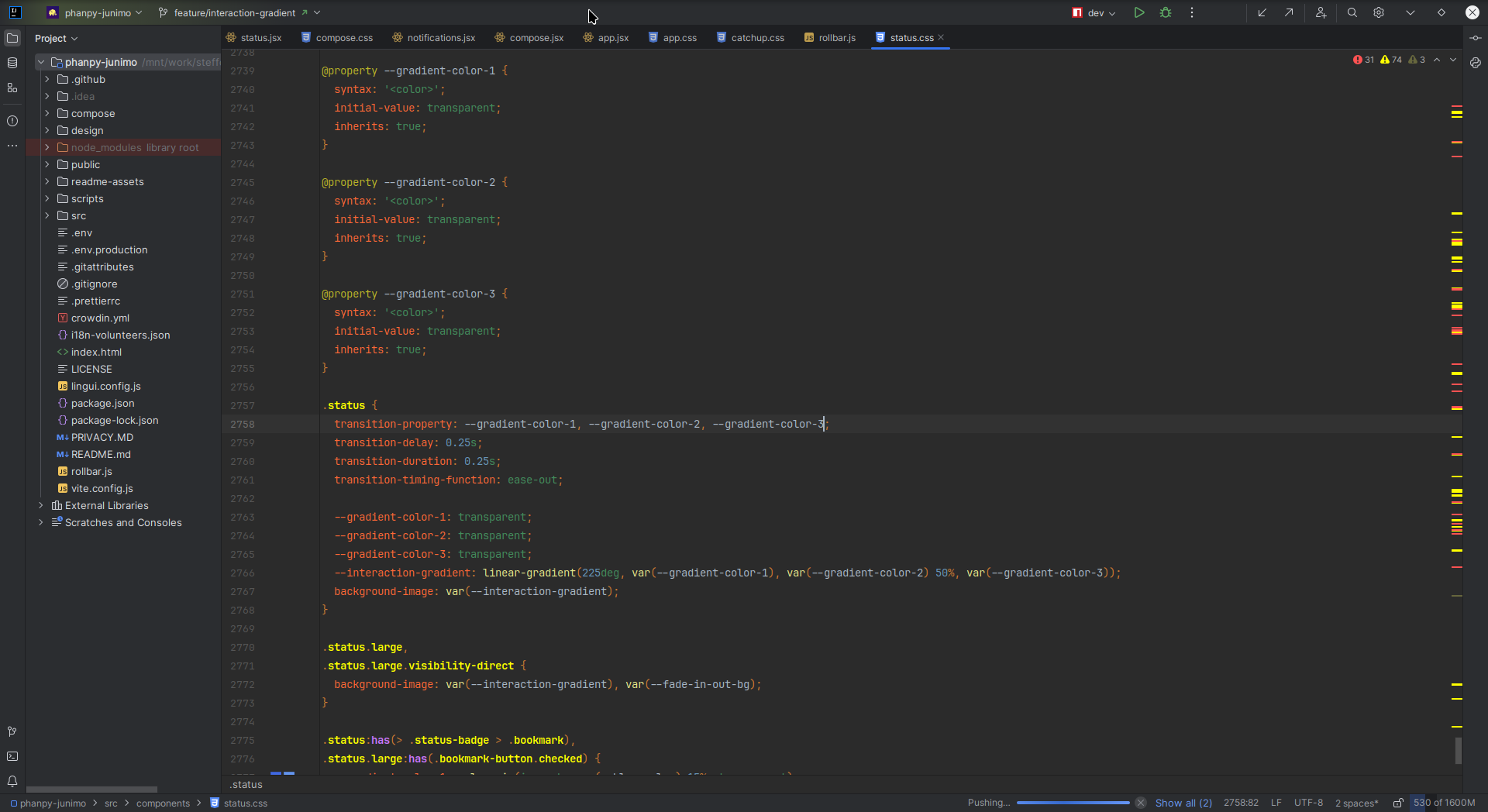
Task: Click the Push arrow icon
Action: coord(1289,12)
